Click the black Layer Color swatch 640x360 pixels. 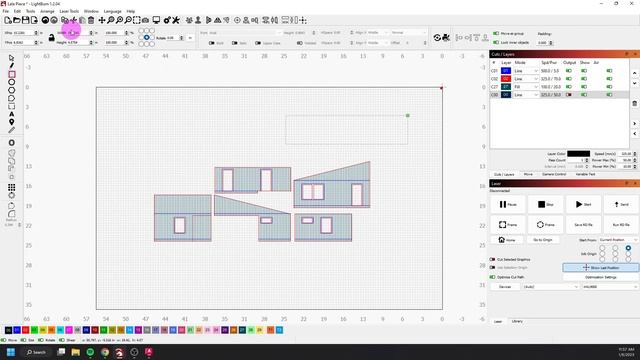(578, 154)
